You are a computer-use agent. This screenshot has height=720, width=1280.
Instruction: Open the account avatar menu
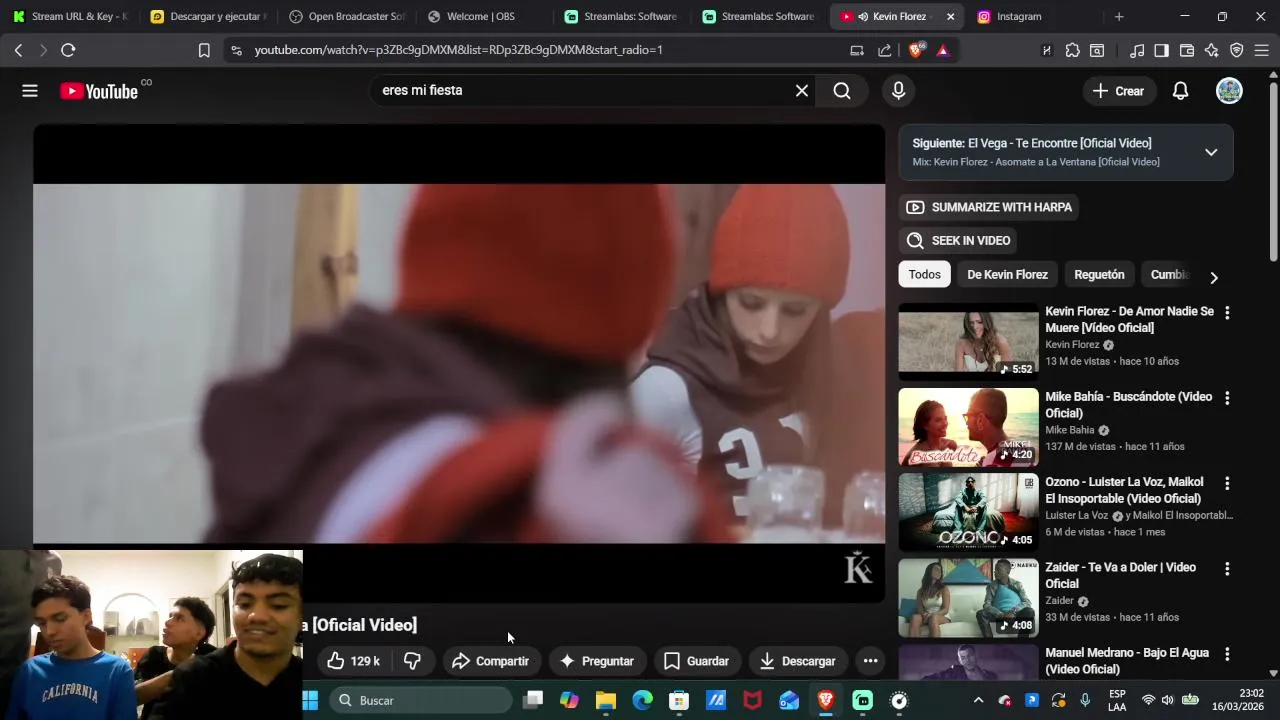point(1229,91)
